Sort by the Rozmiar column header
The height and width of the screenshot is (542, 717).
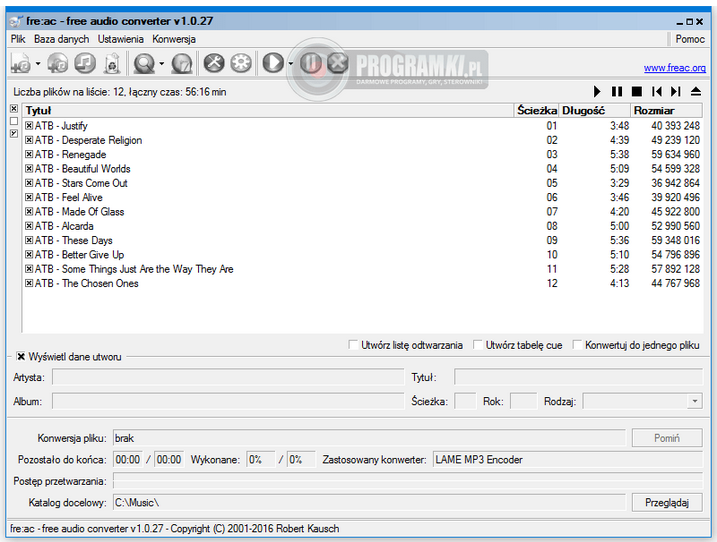pos(666,110)
